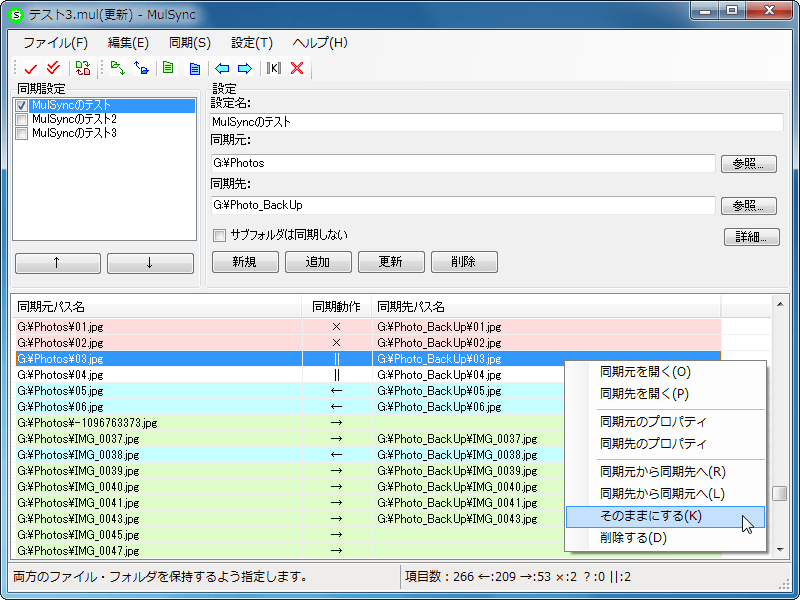This screenshot has height=600, width=800.
Task: Click the 新規 button
Action: (x=245, y=262)
